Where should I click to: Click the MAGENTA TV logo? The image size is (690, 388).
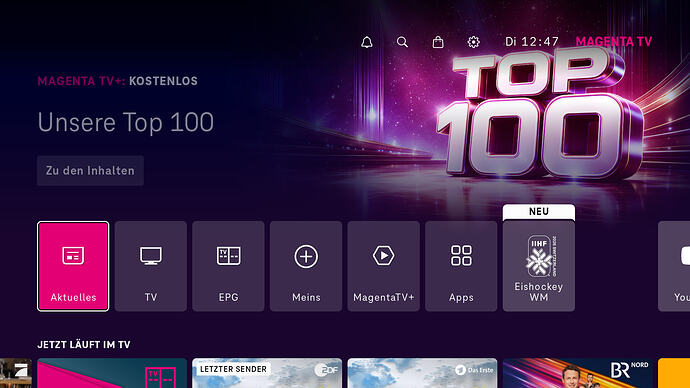(x=614, y=42)
